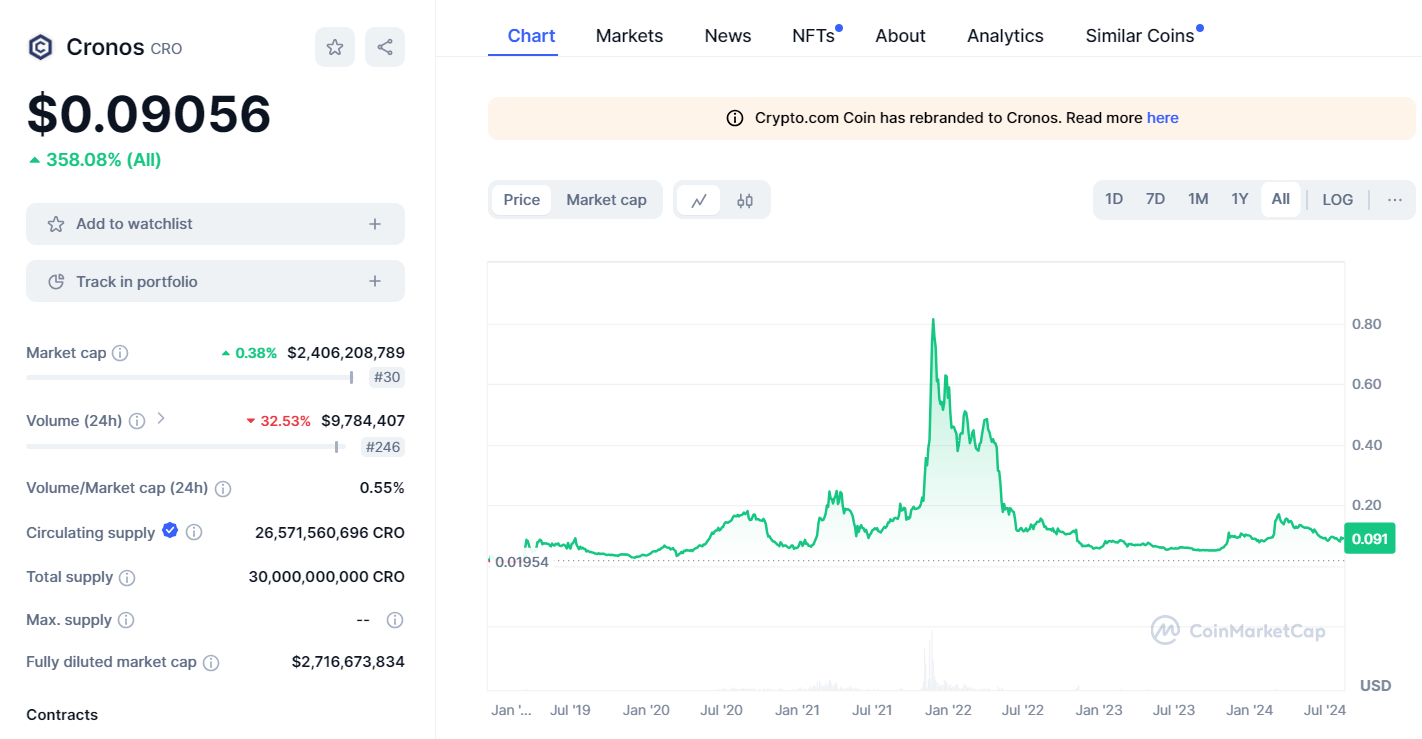
Task: Click the Contracts section heading
Action: [x=62, y=715]
